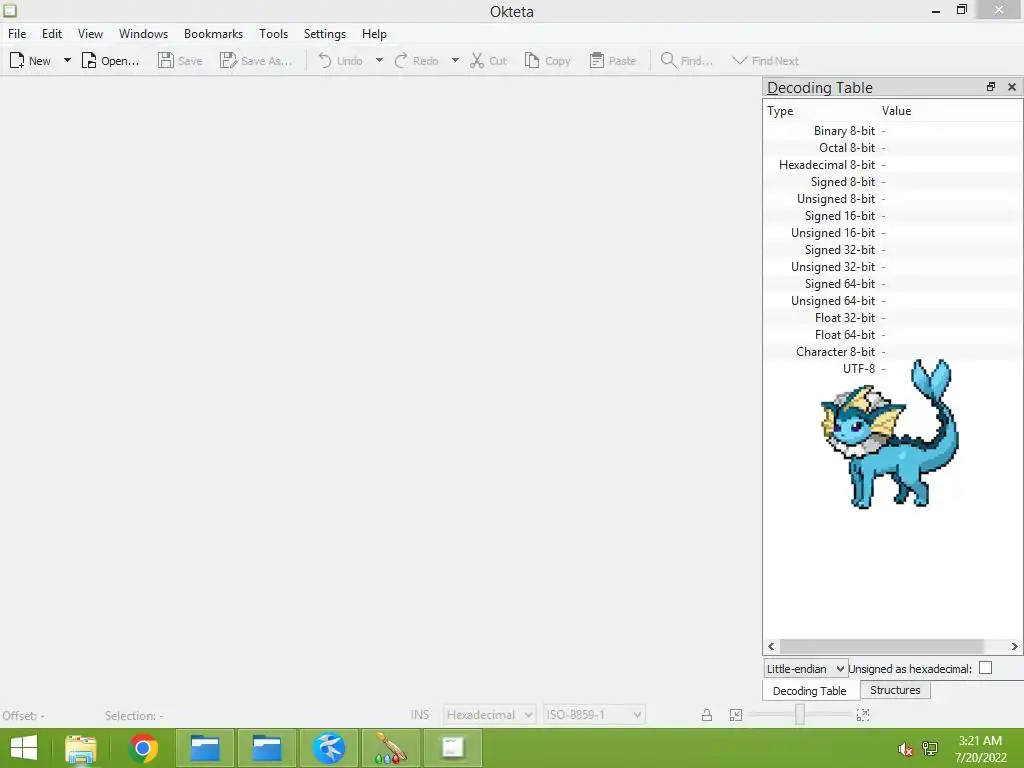Select the Float 32-bit row
This screenshot has width=1024, height=768.
pos(892,317)
